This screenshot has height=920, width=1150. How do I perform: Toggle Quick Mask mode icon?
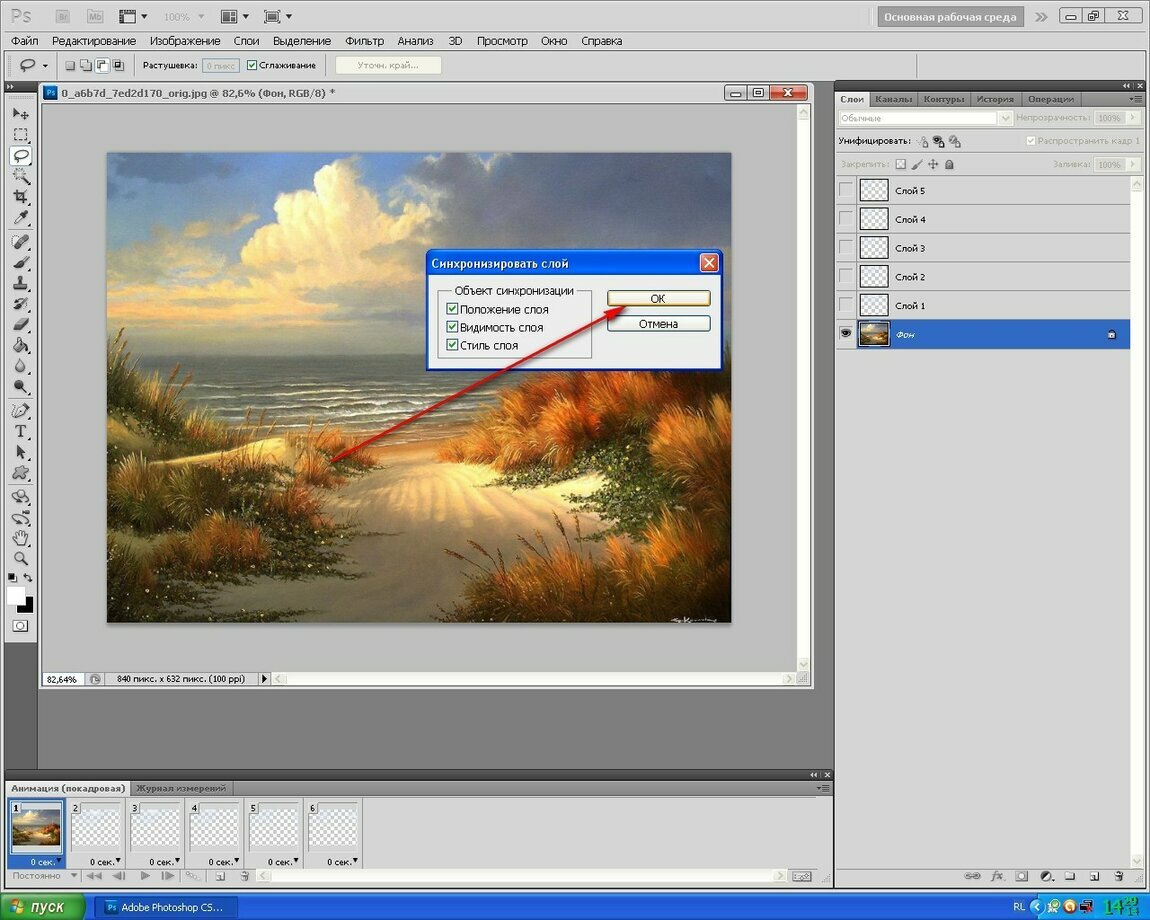click(x=21, y=626)
